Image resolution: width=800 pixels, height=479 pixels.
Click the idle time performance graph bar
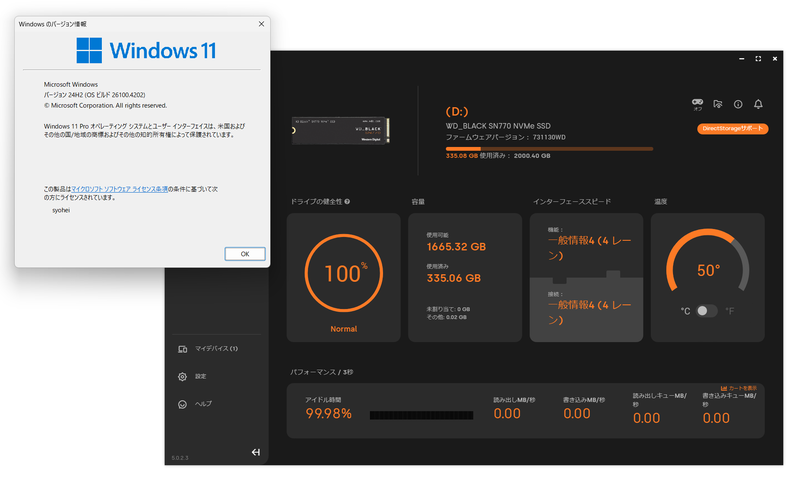click(421, 415)
